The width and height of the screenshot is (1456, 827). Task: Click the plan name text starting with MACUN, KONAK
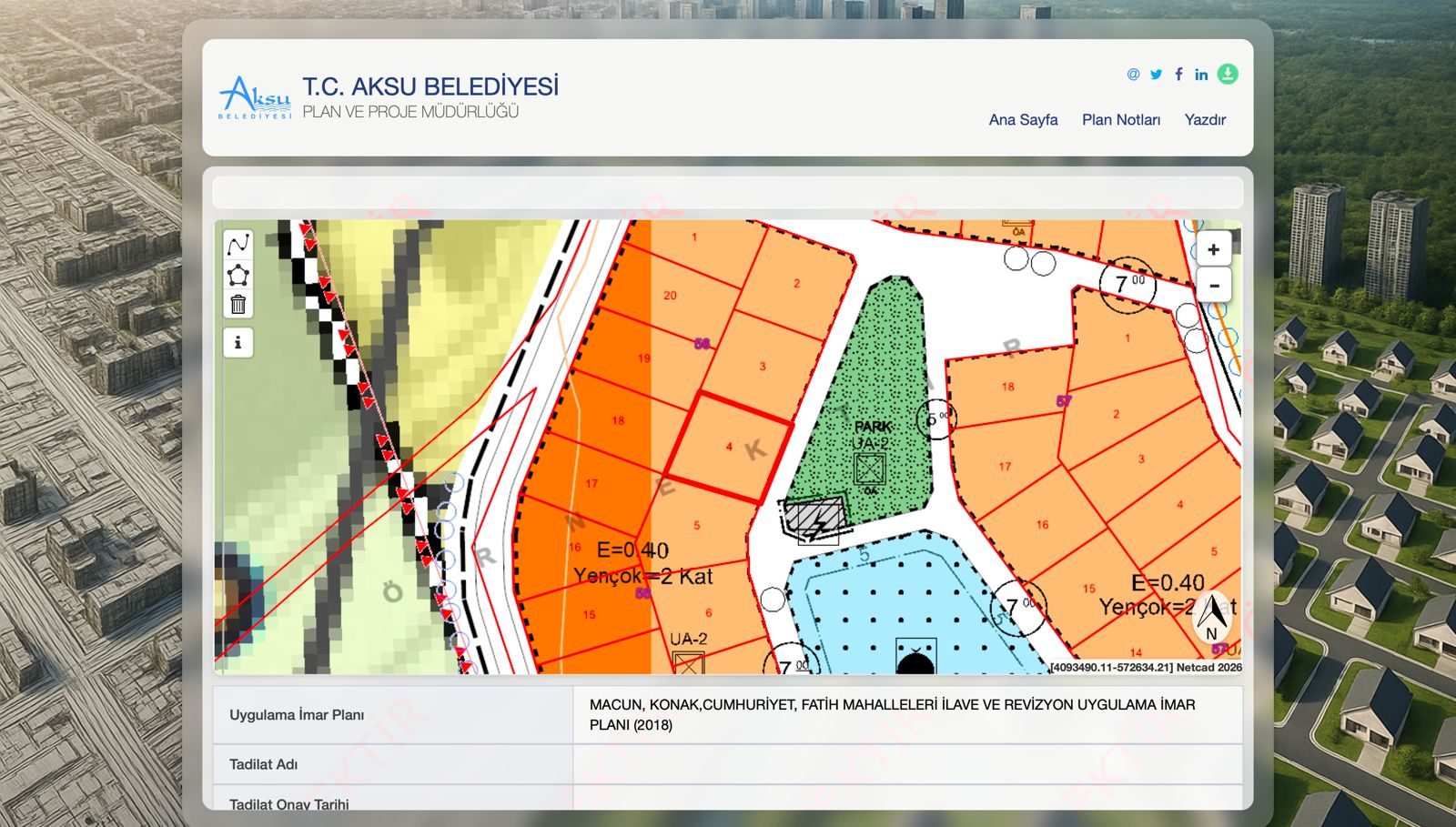pos(892,715)
